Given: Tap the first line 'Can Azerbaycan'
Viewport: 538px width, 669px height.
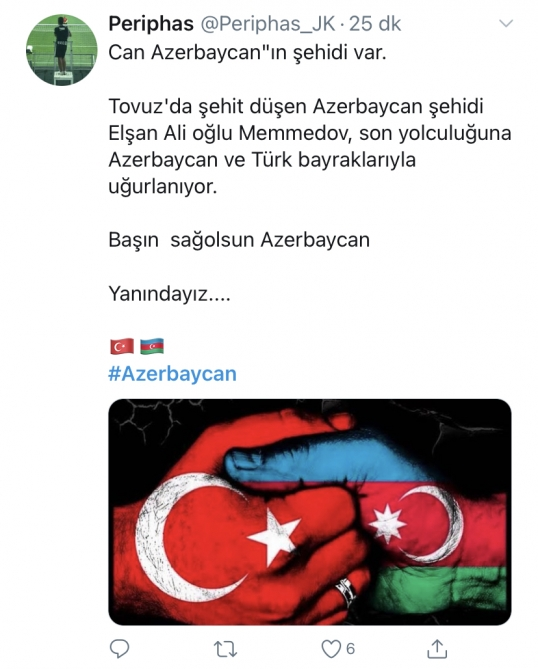Looking at the screenshot, I should tap(247, 53).
